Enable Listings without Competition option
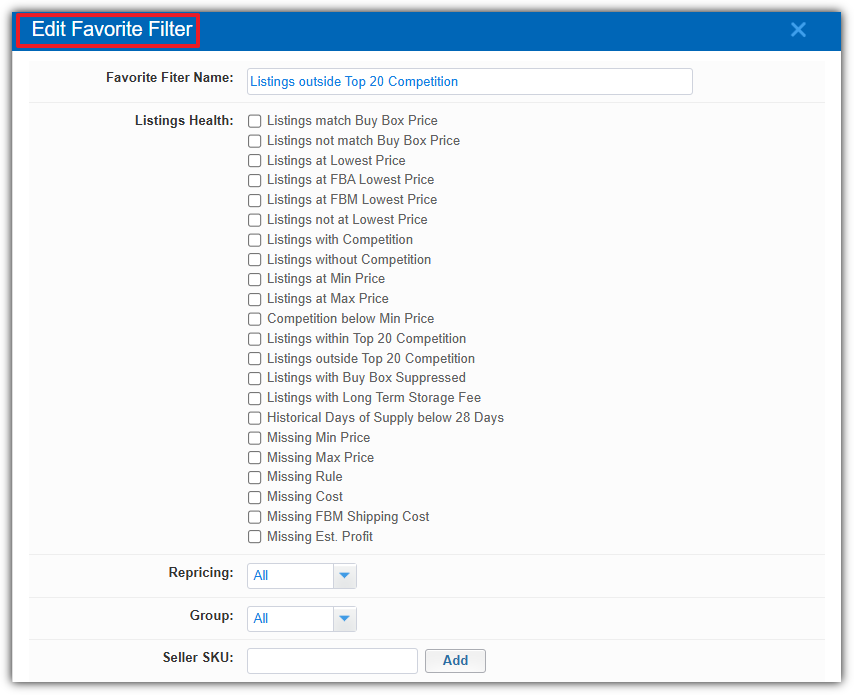 point(254,260)
